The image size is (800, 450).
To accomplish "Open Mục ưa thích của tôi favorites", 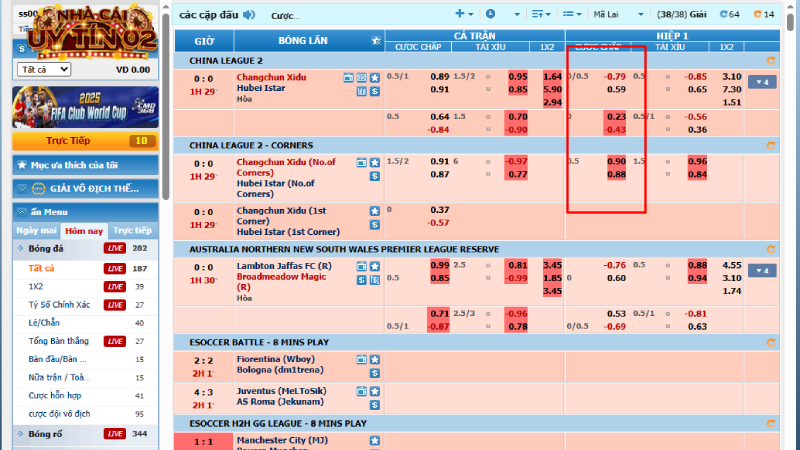I will click(x=85, y=165).
